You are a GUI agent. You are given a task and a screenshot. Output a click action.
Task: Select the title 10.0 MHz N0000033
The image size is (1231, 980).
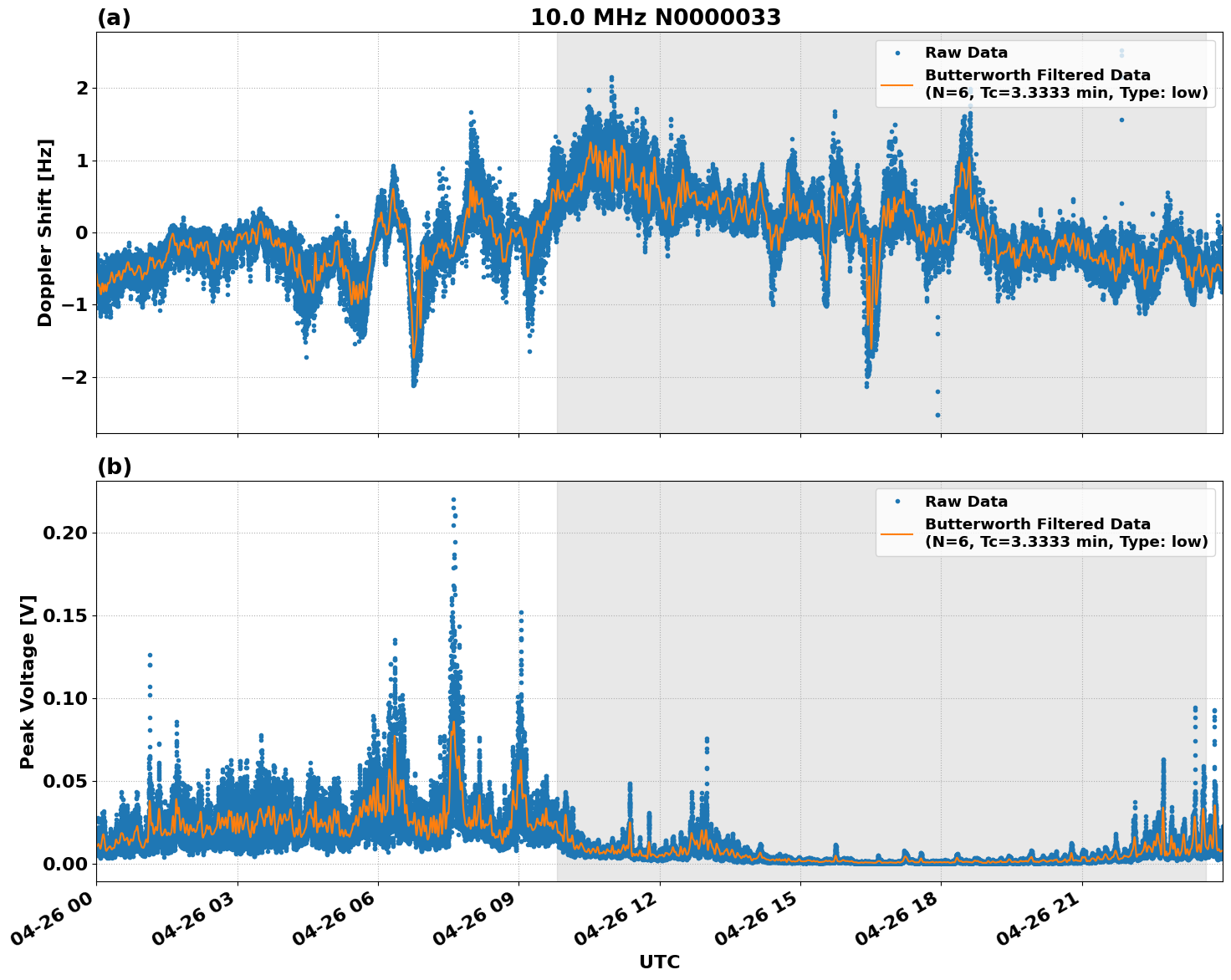[657, 16]
